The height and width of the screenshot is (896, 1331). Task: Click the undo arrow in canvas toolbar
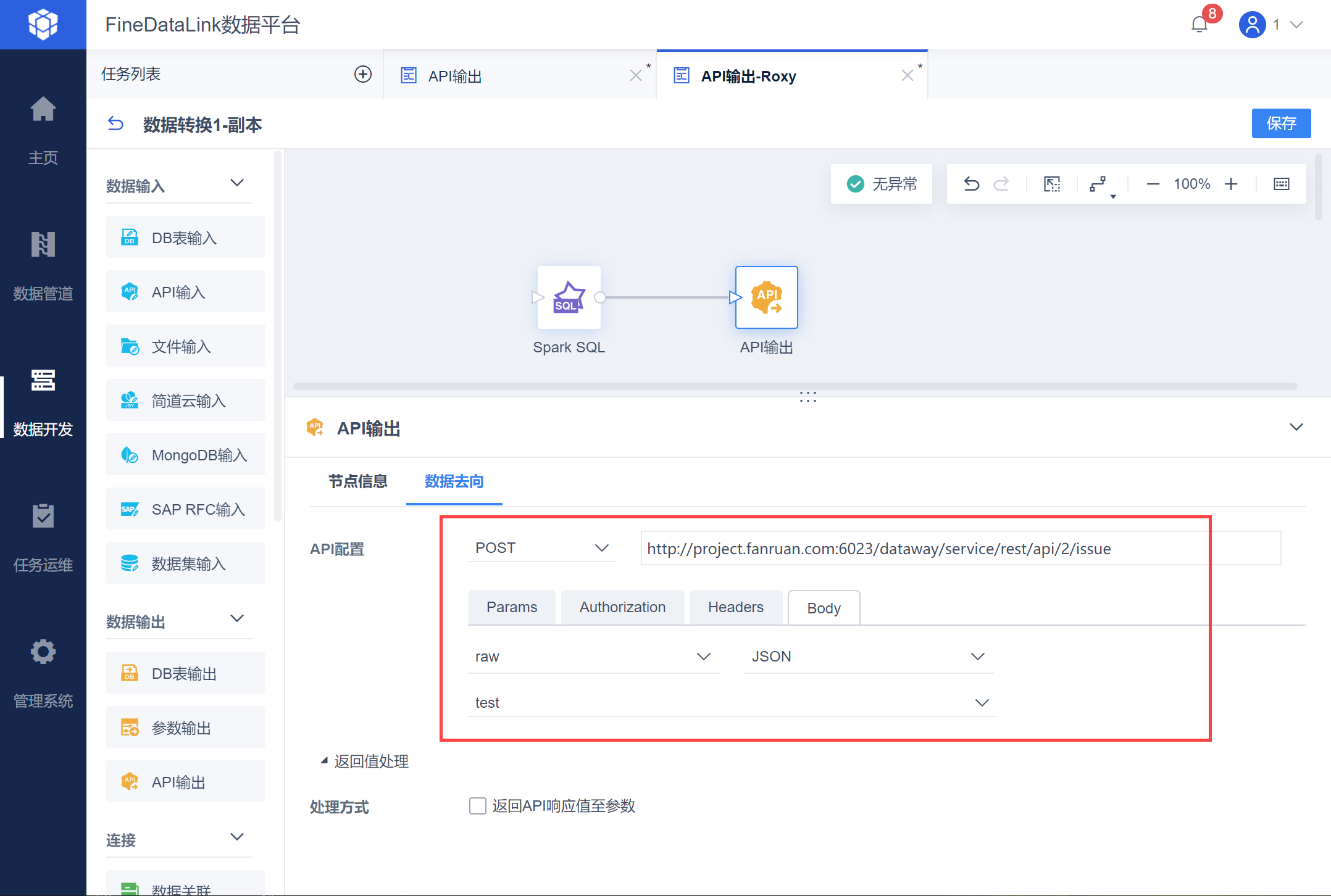[x=972, y=184]
